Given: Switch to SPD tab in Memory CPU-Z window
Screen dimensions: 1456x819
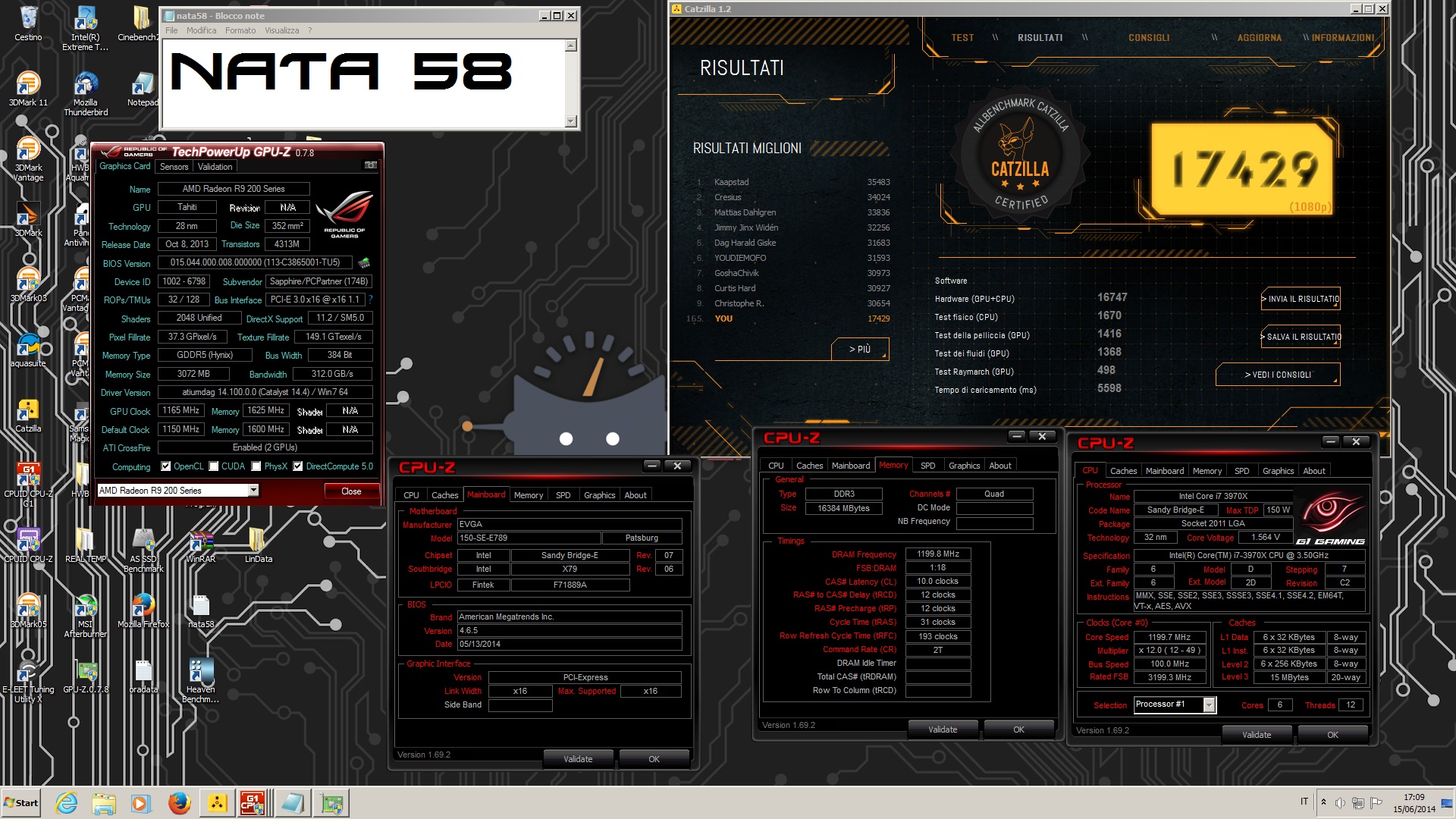Looking at the screenshot, I should tap(927, 466).
